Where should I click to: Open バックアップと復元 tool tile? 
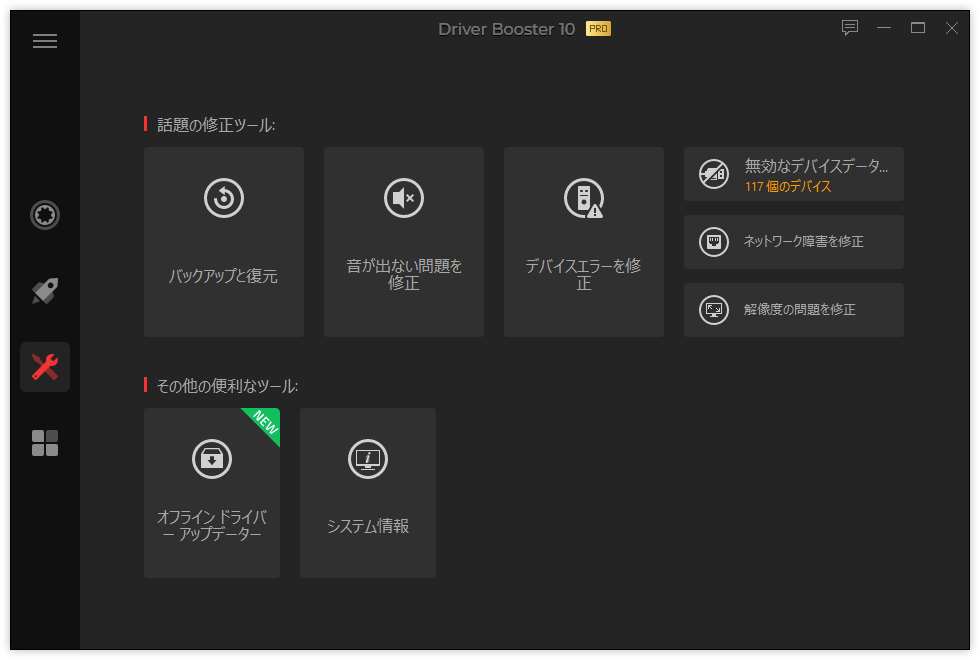pos(224,242)
